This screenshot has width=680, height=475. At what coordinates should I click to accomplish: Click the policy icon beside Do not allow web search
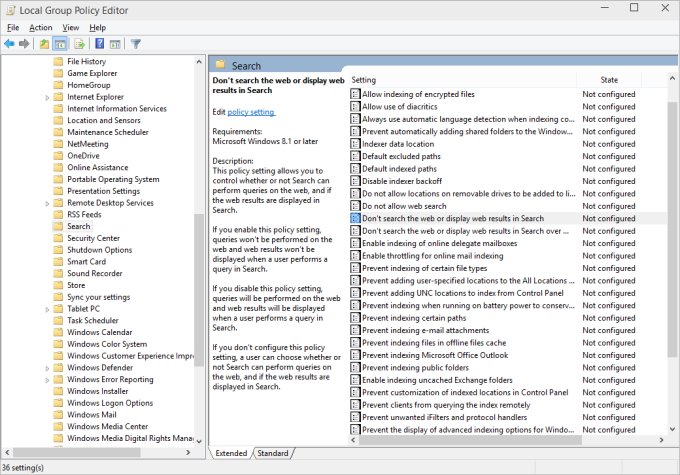click(355, 206)
